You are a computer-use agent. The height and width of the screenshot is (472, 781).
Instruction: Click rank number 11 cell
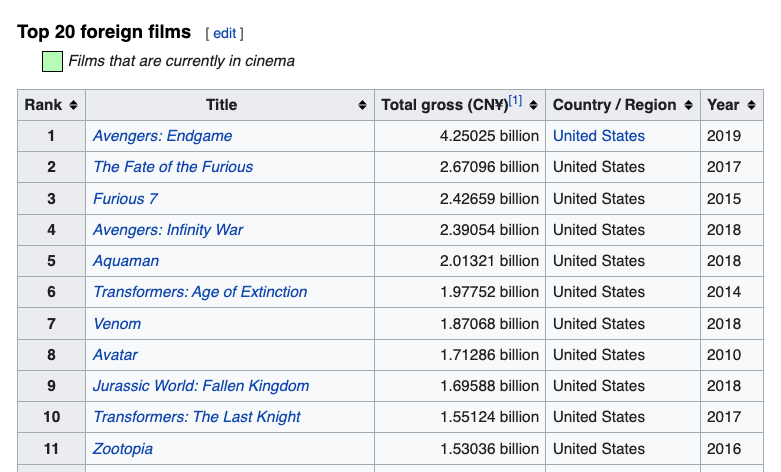(51, 449)
